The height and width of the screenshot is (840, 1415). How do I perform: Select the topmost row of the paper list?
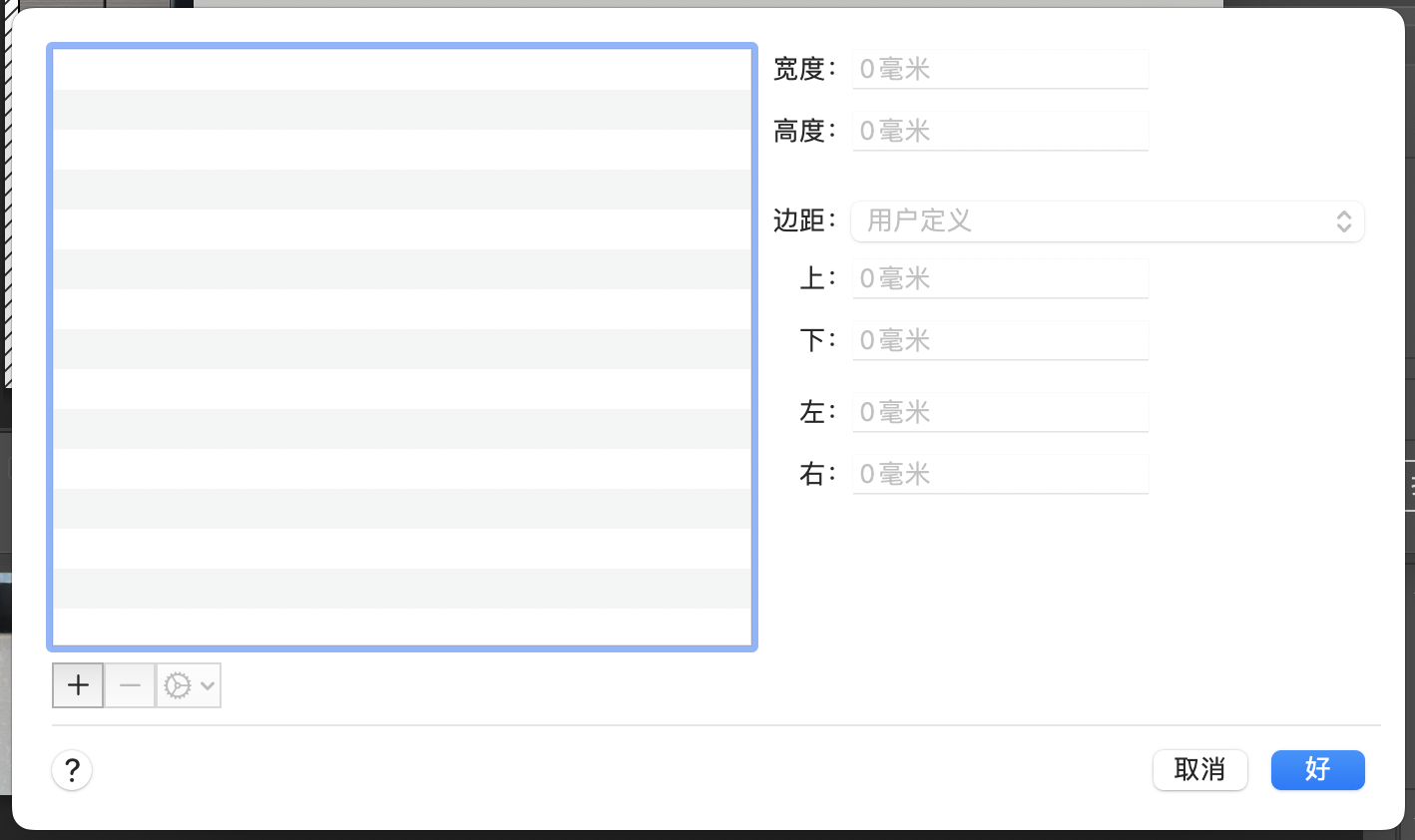pyautogui.click(x=401, y=70)
